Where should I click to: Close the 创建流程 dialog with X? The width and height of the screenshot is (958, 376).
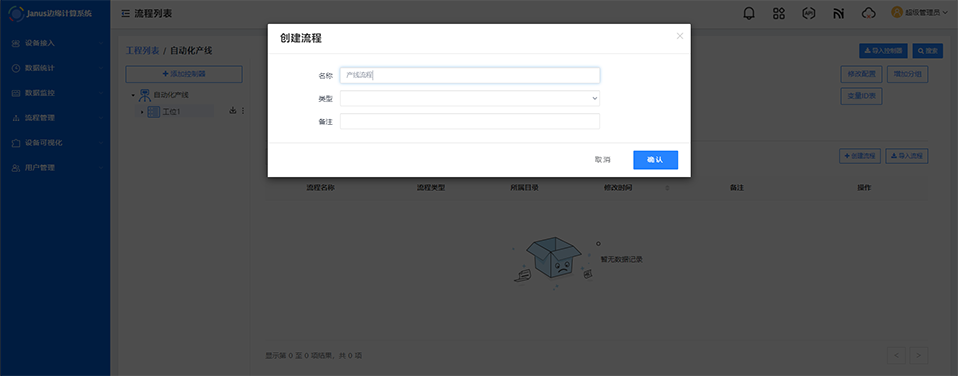click(x=679, y=36)
